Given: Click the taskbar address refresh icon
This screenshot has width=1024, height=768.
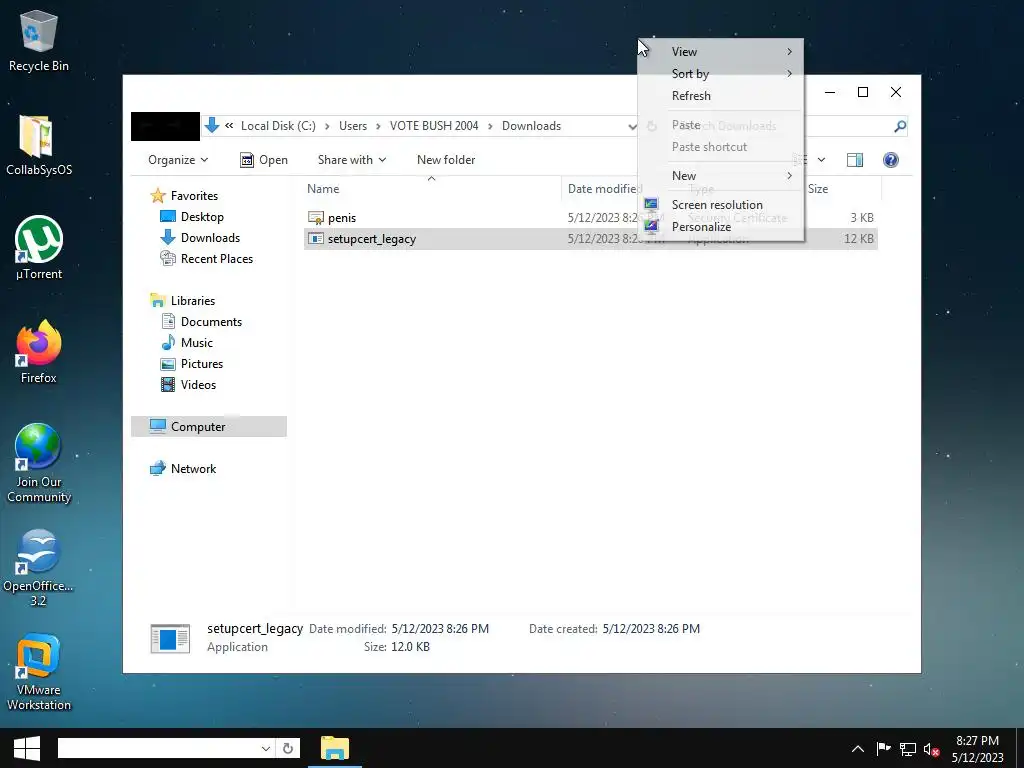Looking at the screenshot, I should point(288,748).
